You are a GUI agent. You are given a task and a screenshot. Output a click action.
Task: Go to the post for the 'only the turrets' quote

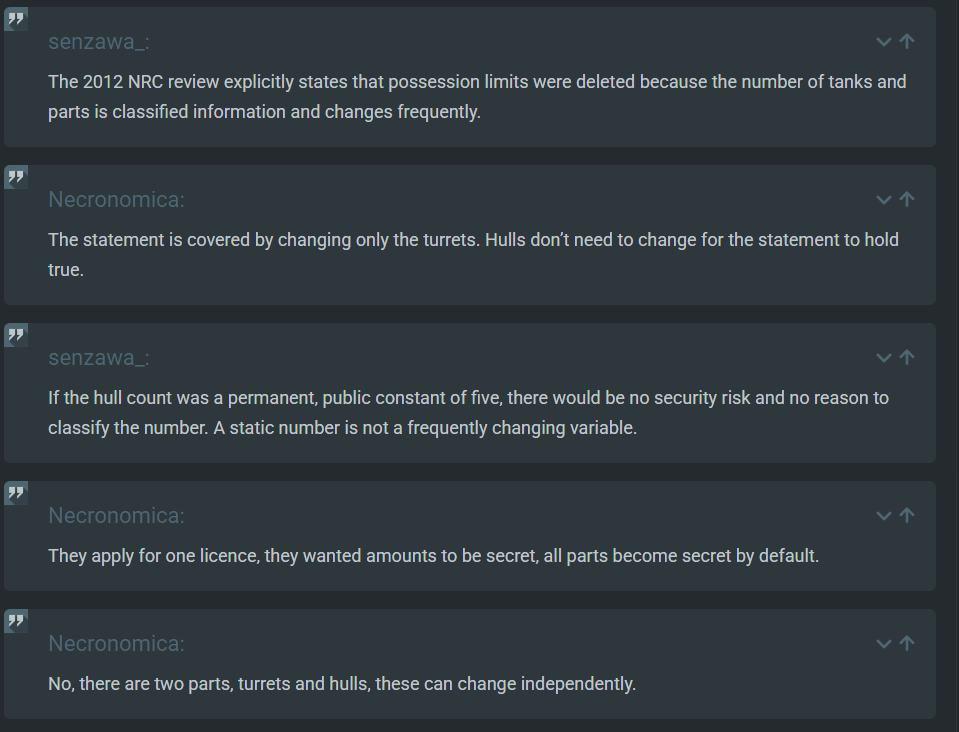tap(907, 200)
